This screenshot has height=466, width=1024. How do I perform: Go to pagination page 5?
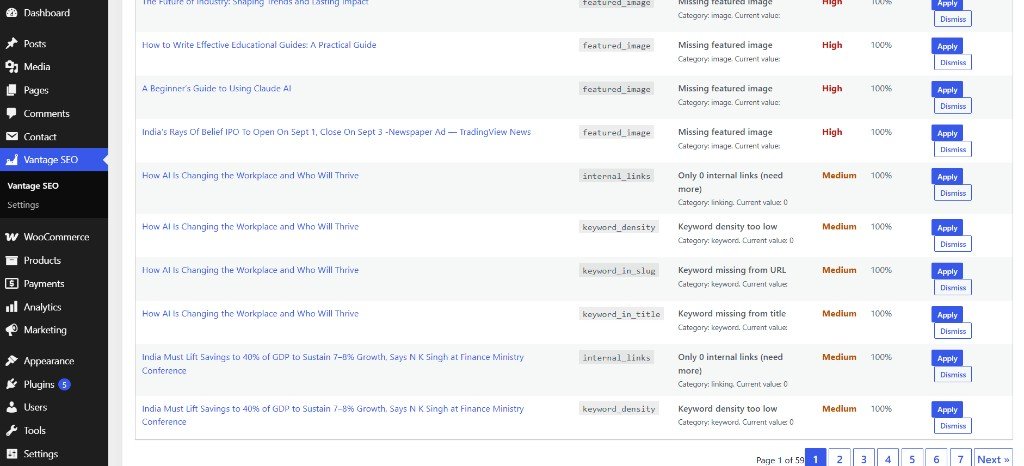coord(912,459)
